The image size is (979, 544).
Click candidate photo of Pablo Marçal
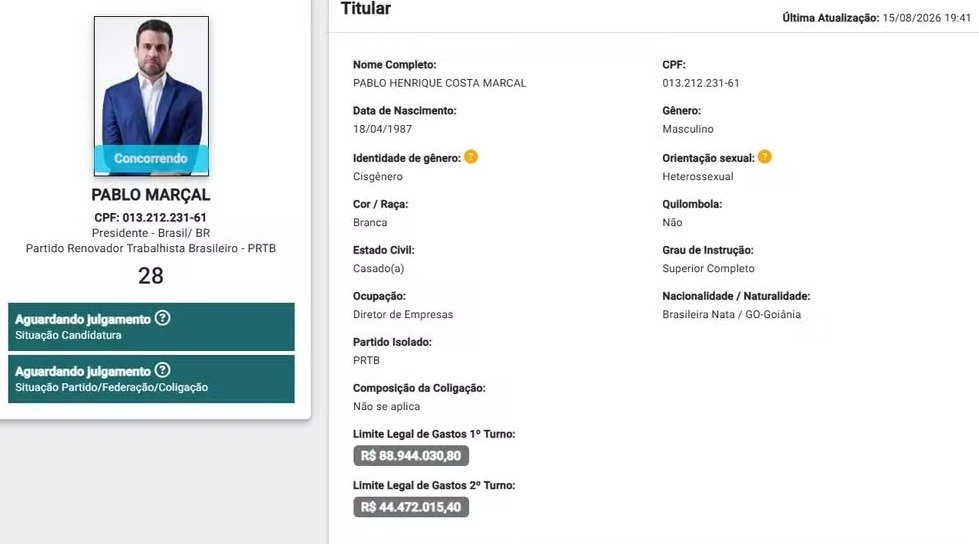point(152,96)
